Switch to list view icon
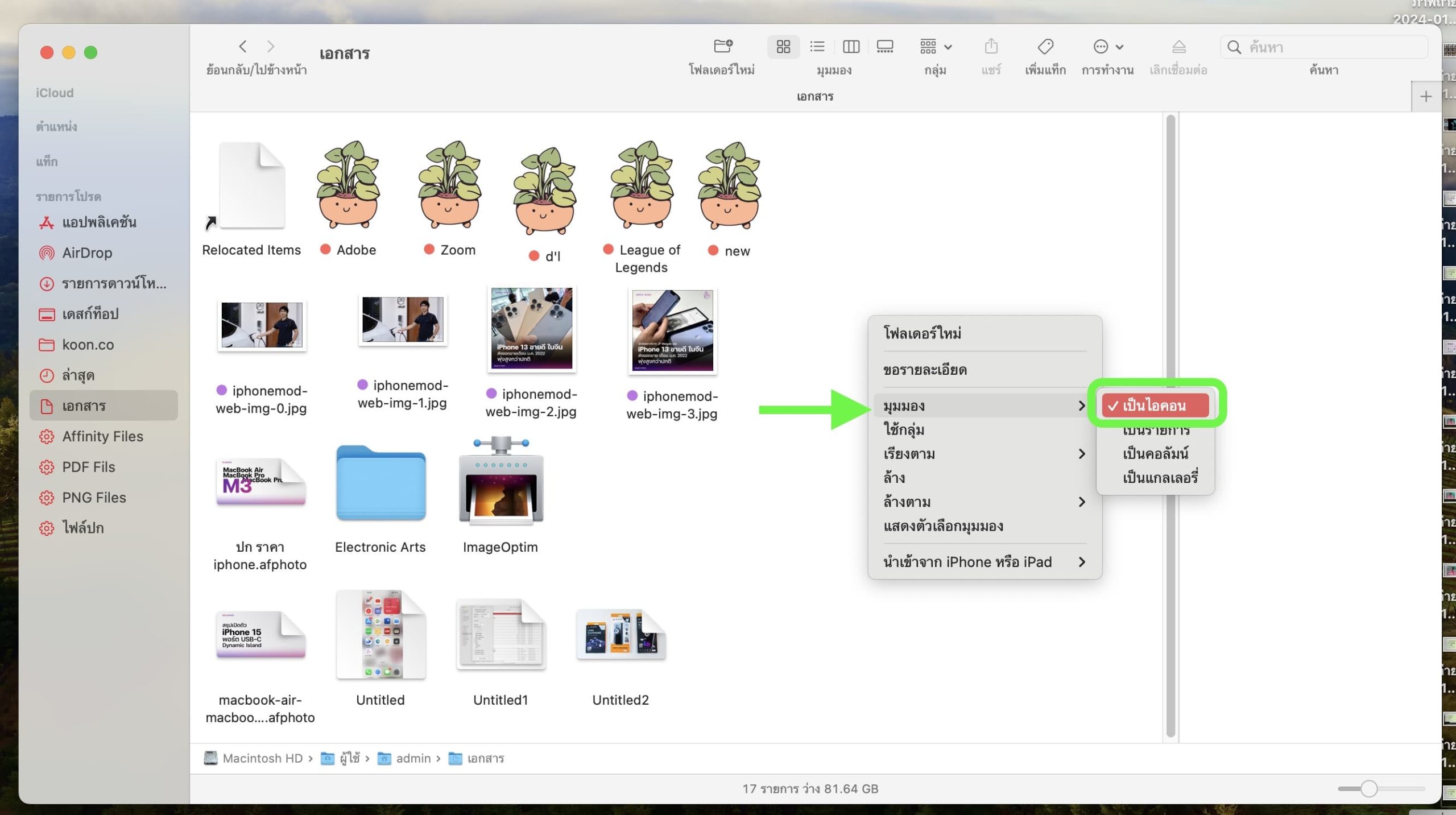The image size is (1456, 815). 817,47
